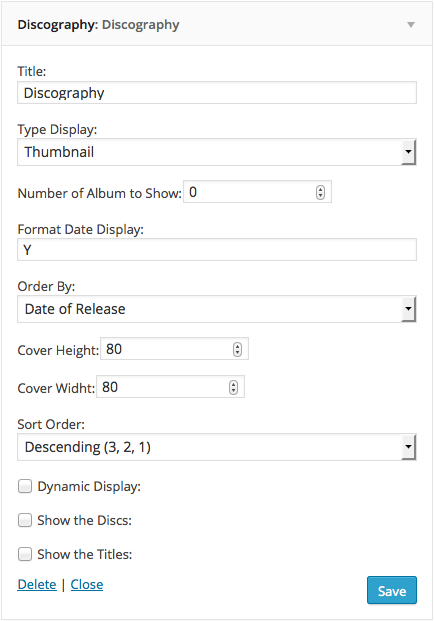The height and width of the screenshot is (621, 434).
Task: Save the widget settings
Action: (x=392, y=591)
